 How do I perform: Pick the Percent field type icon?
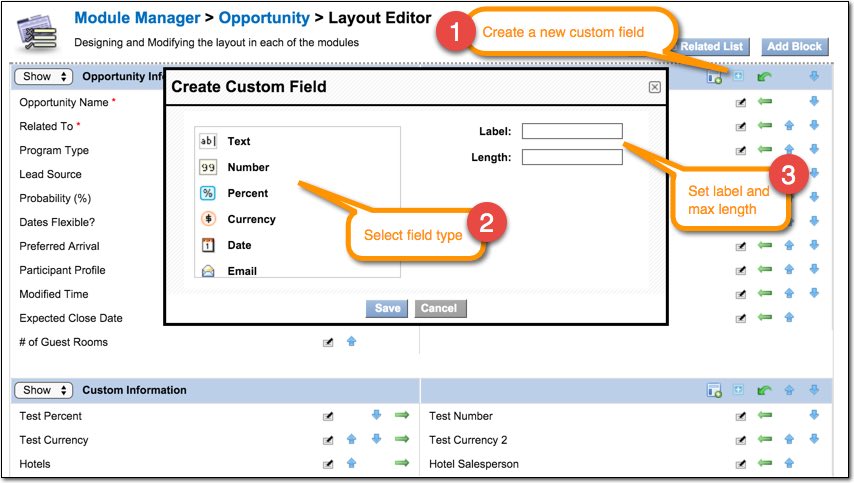[208, 193]
